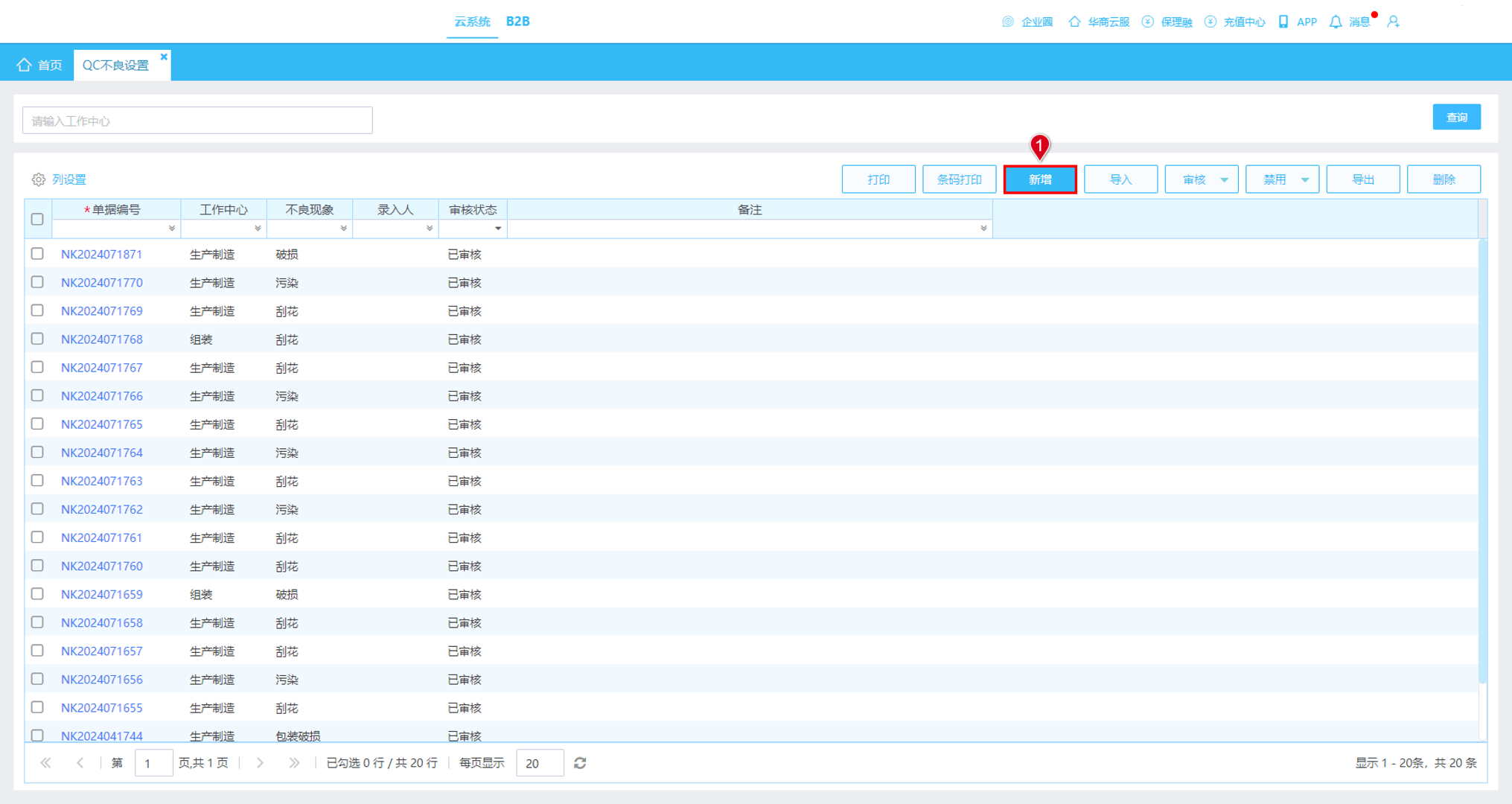Go to next page arrow

tap(260, 763)
